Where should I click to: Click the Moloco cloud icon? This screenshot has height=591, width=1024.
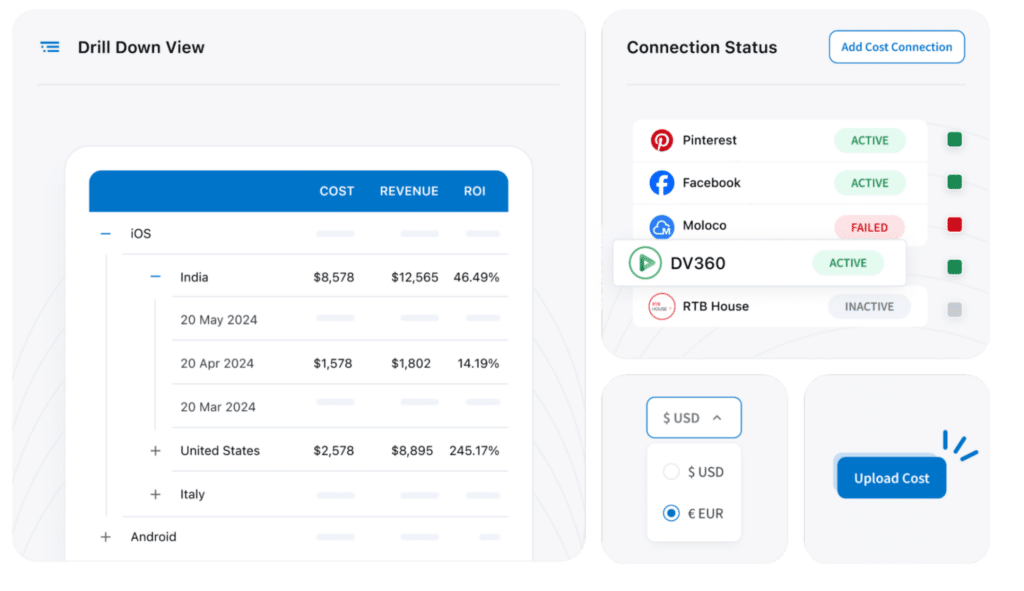(x=661, y=226)
